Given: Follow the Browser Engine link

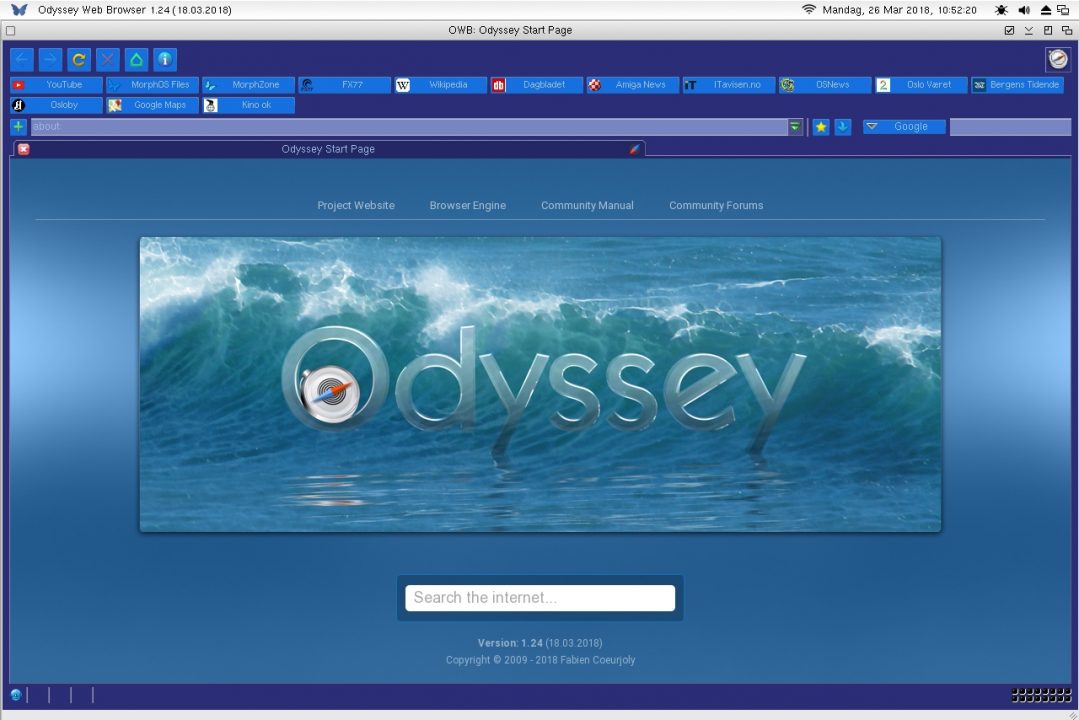Looking at the screenshot, I should (x=467, y=205).
